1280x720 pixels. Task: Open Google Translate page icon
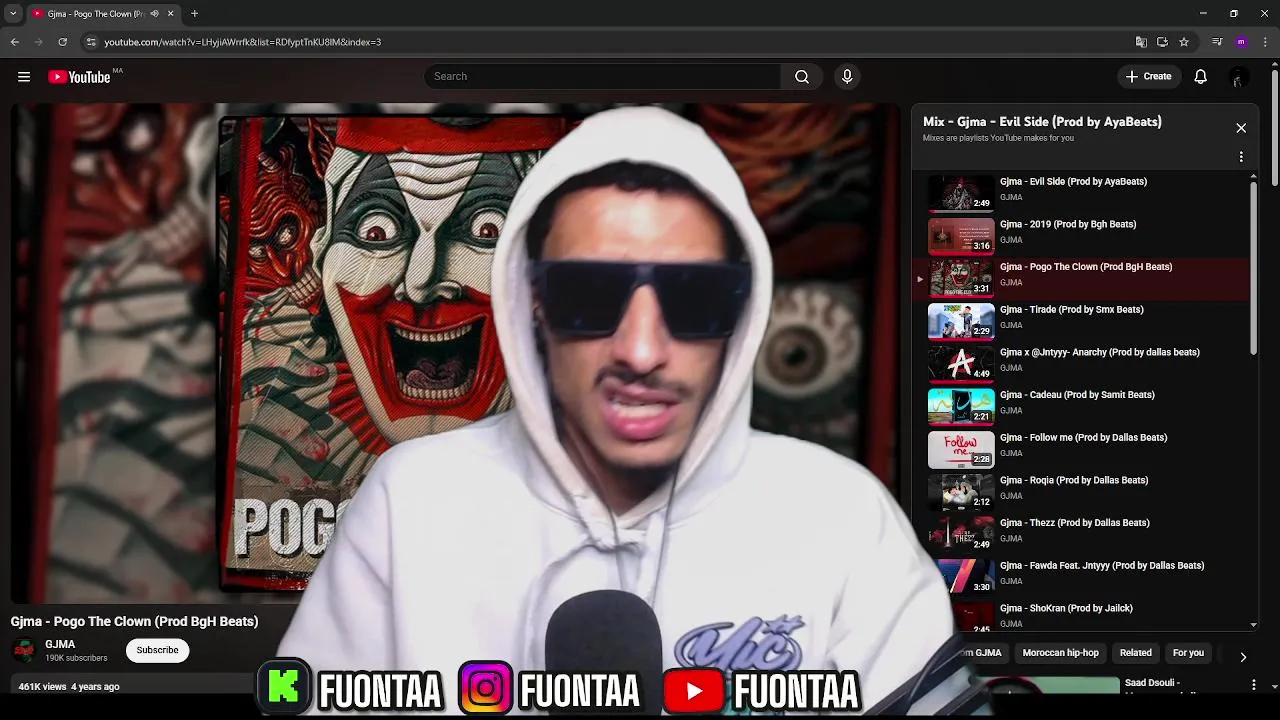point(1141,42)
